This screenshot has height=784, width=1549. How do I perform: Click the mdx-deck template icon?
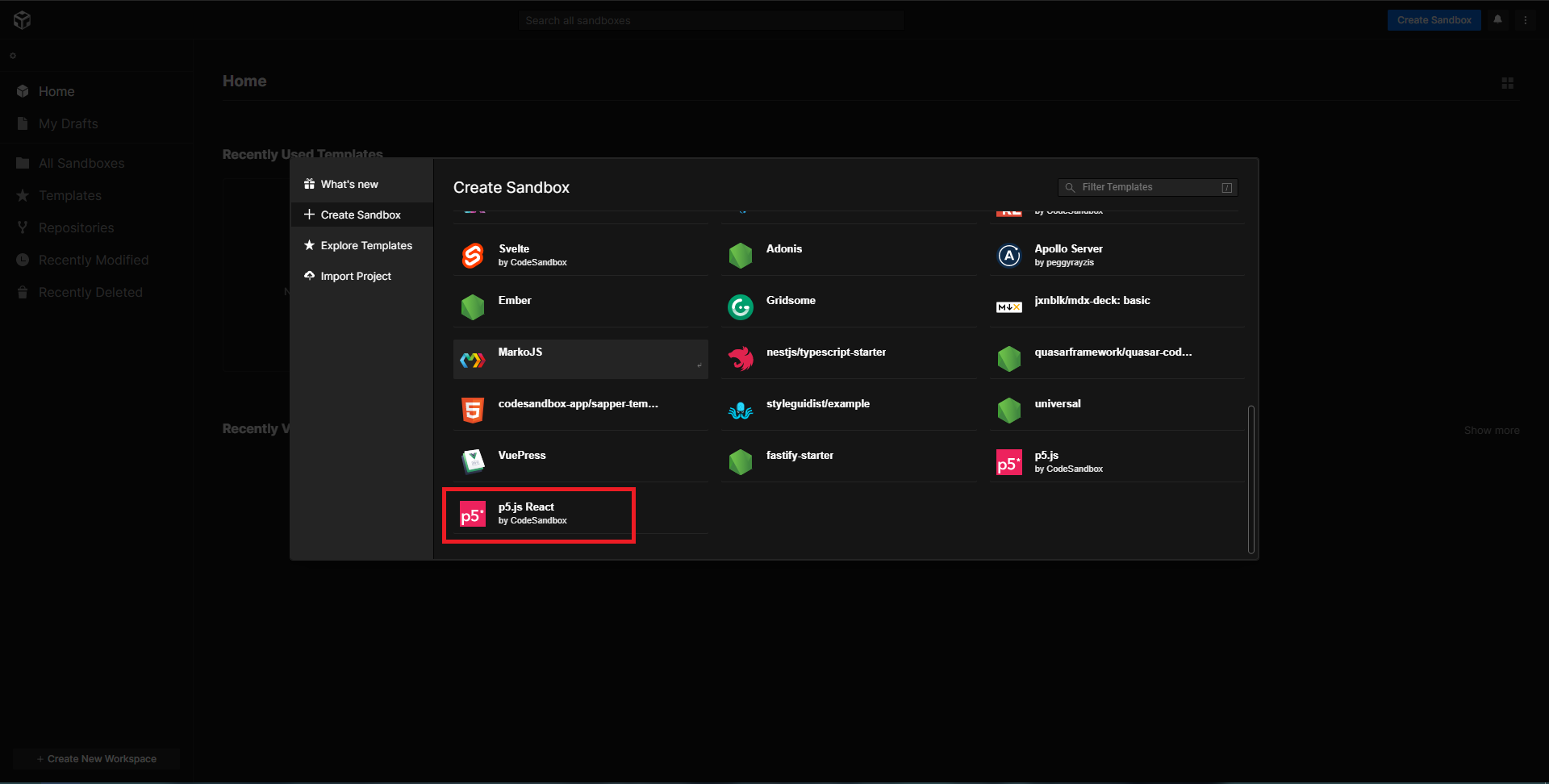click(1009, 307)
